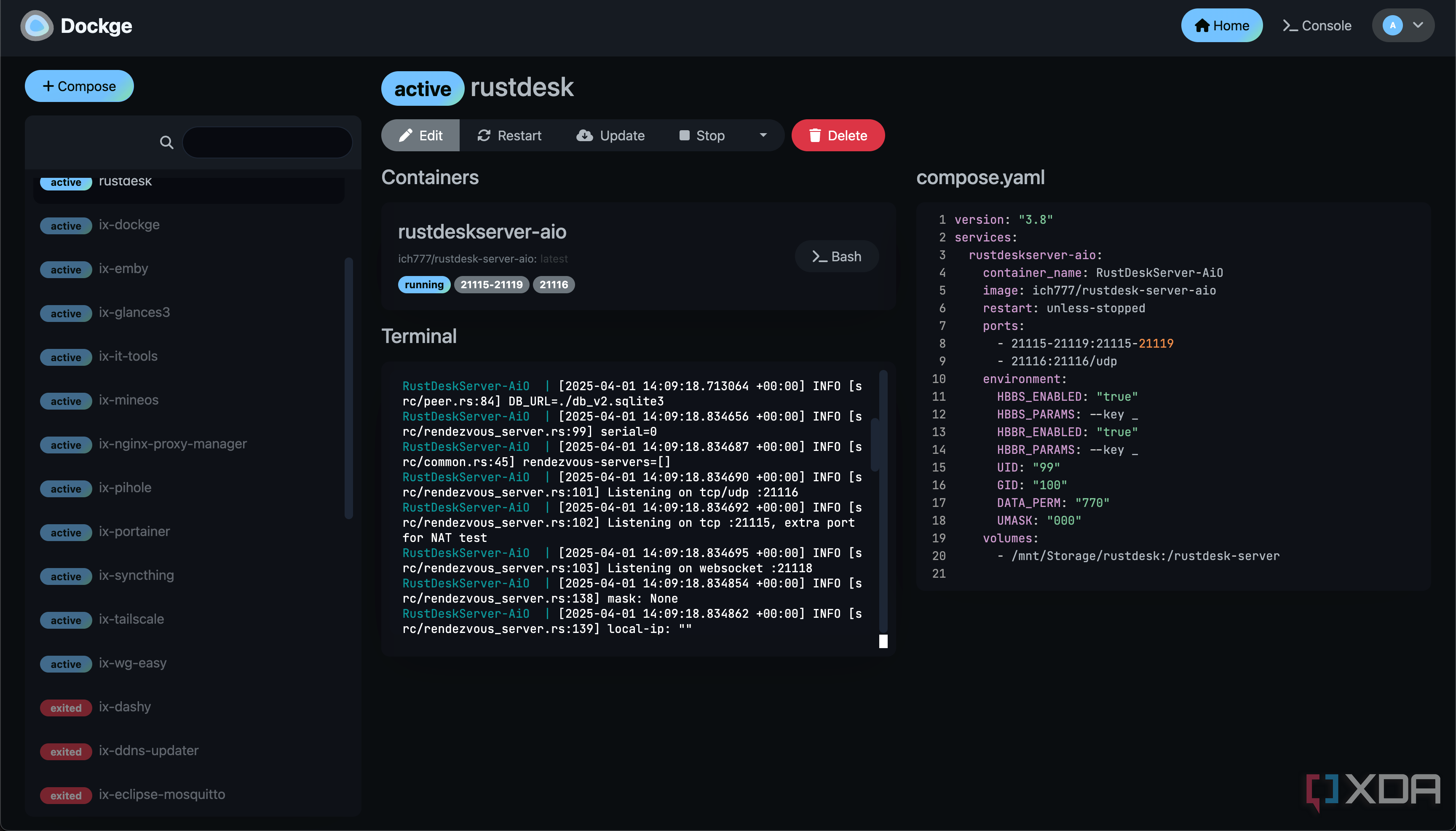This screenshot has height=831, width=1456.
Task: Click the Dockge logo icon
Action: (37, 26)
